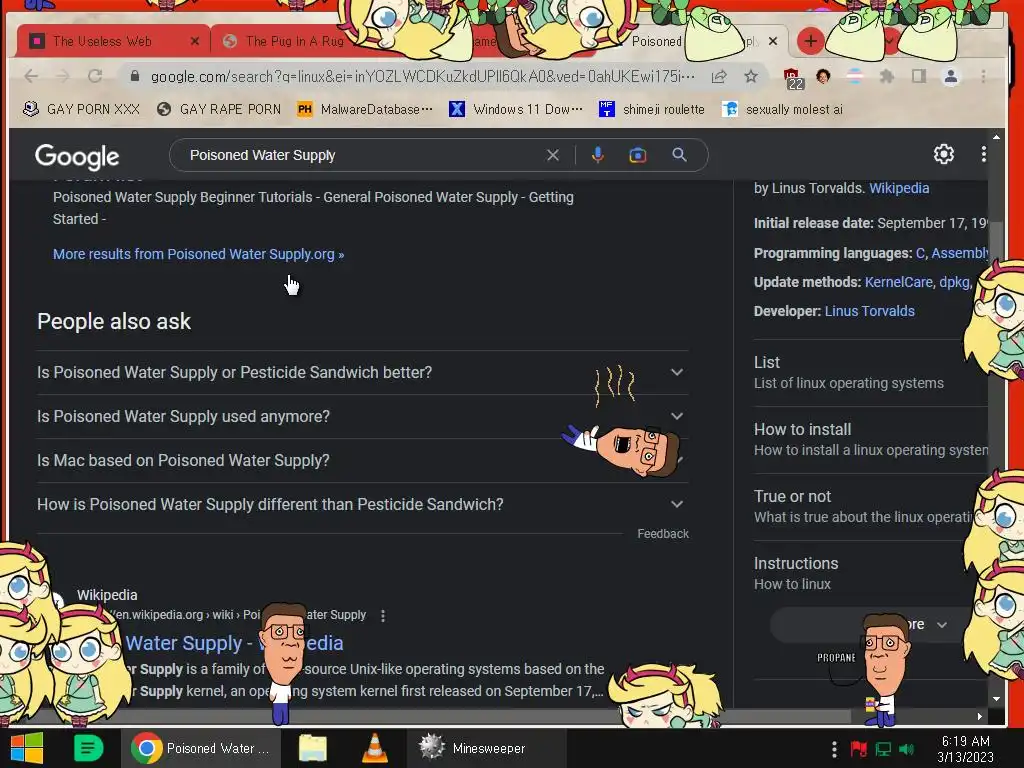The height and width of the screenshot is (768, 1024).
Task: Click the browser forward arrow
Action: click(x=63, y=76)
